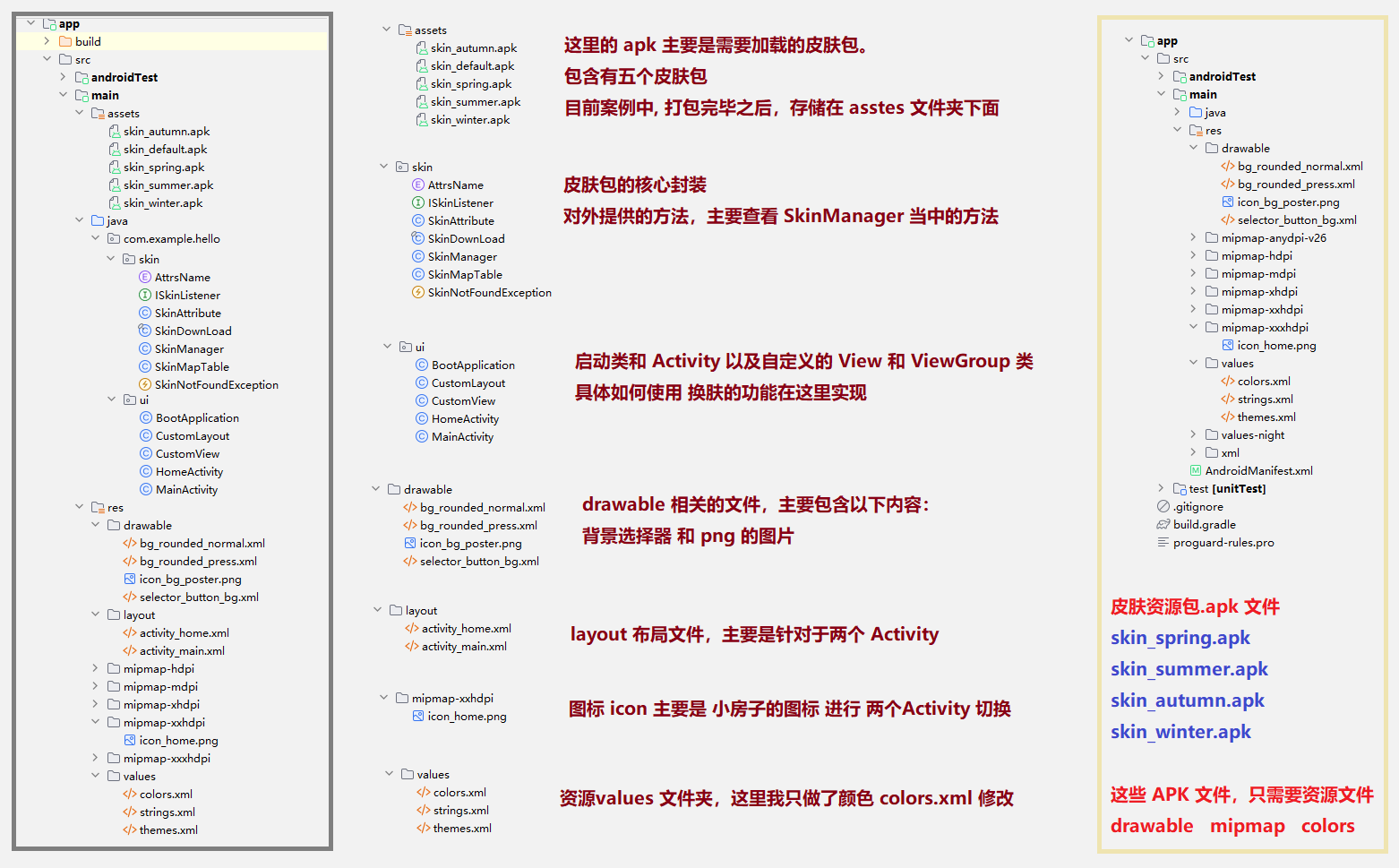
Task: Click skin_winter.apk file icon in middle assets list
Action: tap(422, 119)
